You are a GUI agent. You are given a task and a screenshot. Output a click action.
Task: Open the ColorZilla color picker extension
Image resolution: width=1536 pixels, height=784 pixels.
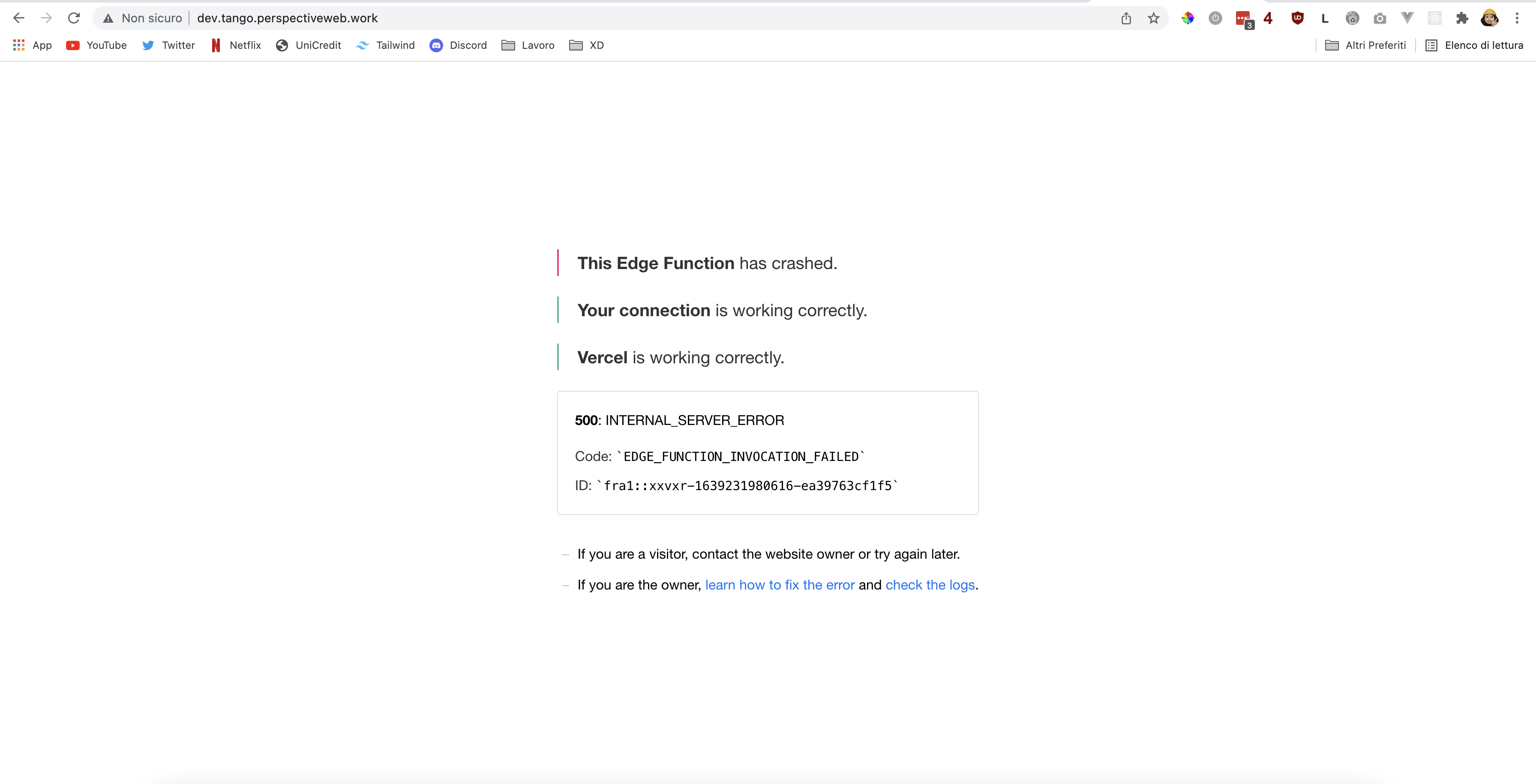pyautogui.click(x=1188, y=18)
